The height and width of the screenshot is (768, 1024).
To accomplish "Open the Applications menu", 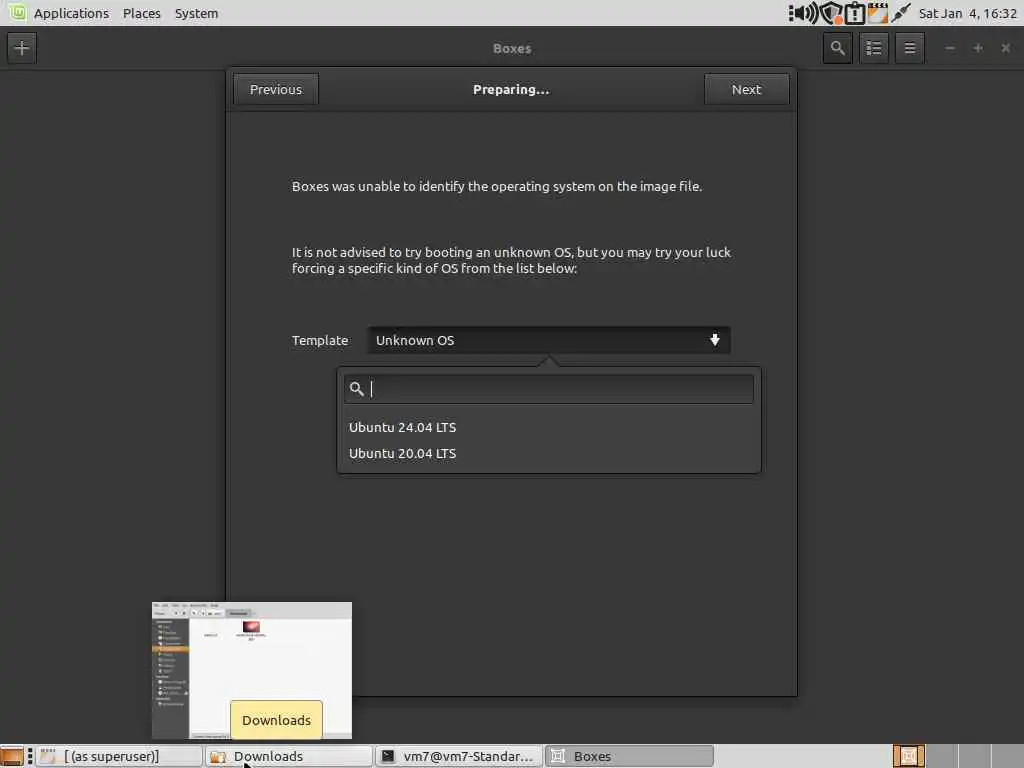I will tap(71, 13).
